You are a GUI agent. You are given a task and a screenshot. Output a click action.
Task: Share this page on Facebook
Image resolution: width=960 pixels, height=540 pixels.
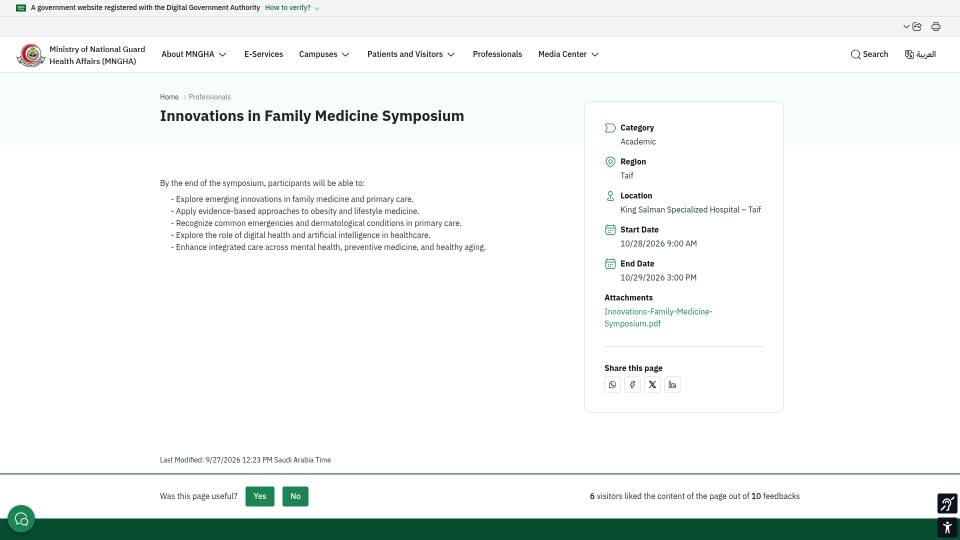point(632,384)
